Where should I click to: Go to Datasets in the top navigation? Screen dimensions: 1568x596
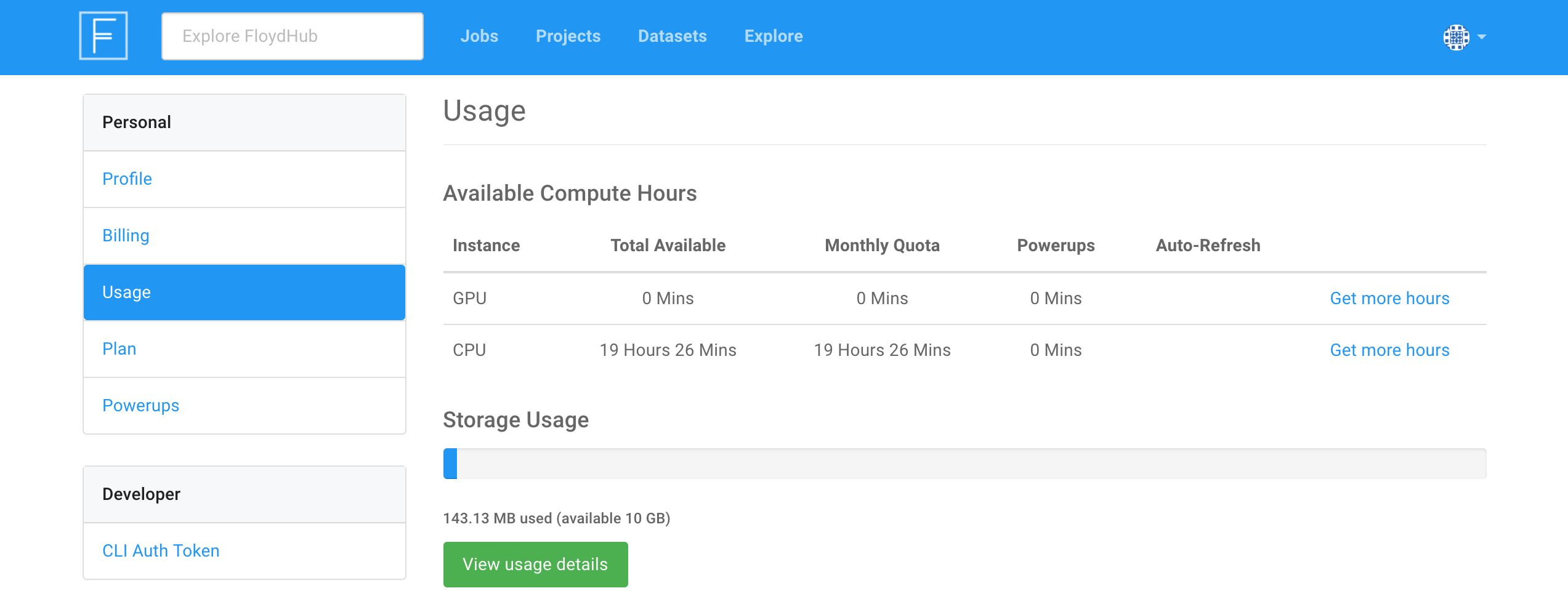tap(672, 36)
